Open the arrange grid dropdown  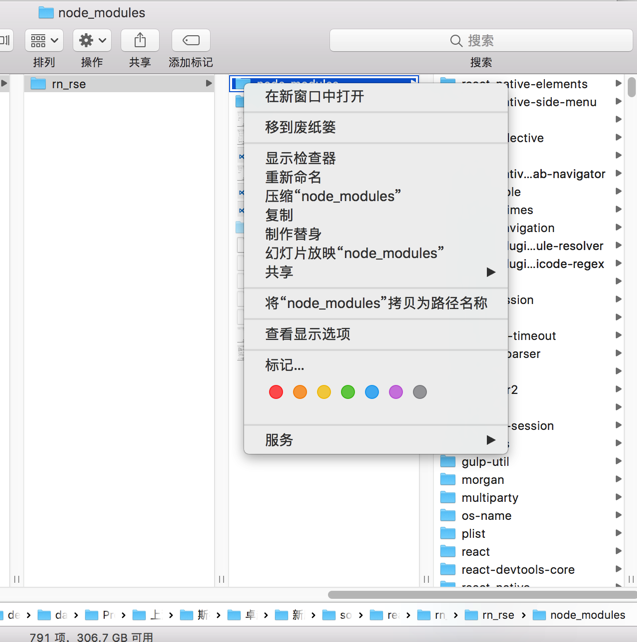point(44,40)
